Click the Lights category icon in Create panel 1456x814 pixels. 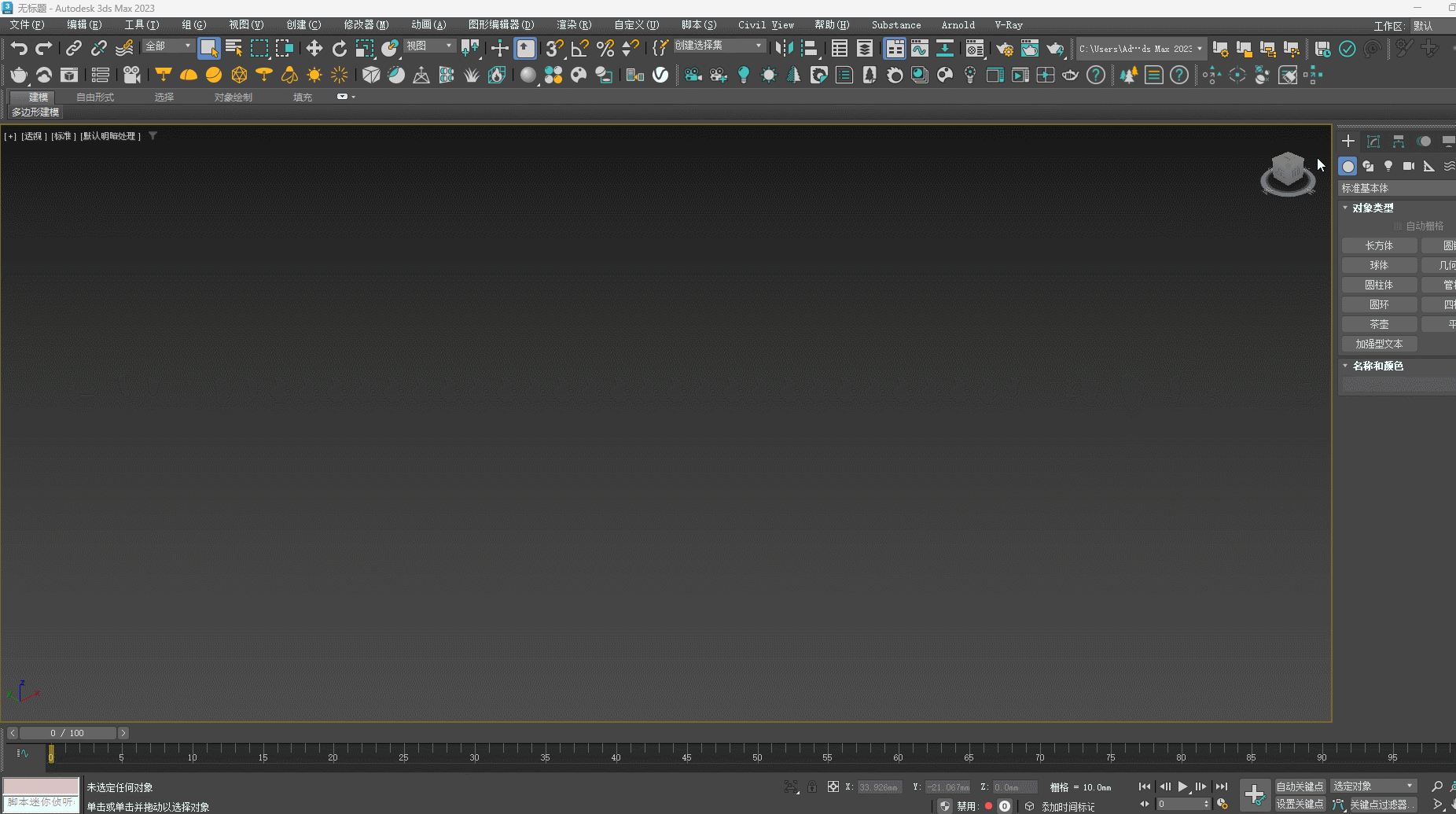[x=1388, y=166]
